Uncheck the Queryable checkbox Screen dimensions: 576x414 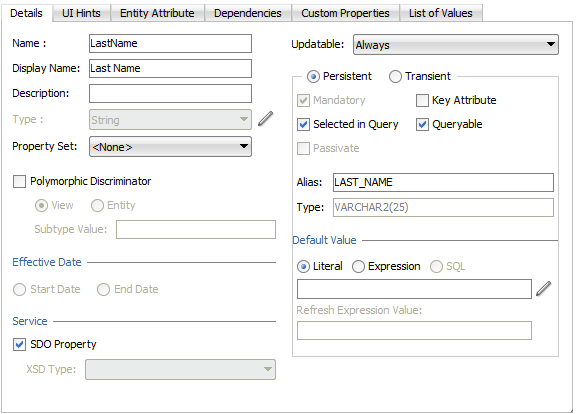tap(422, 125)
